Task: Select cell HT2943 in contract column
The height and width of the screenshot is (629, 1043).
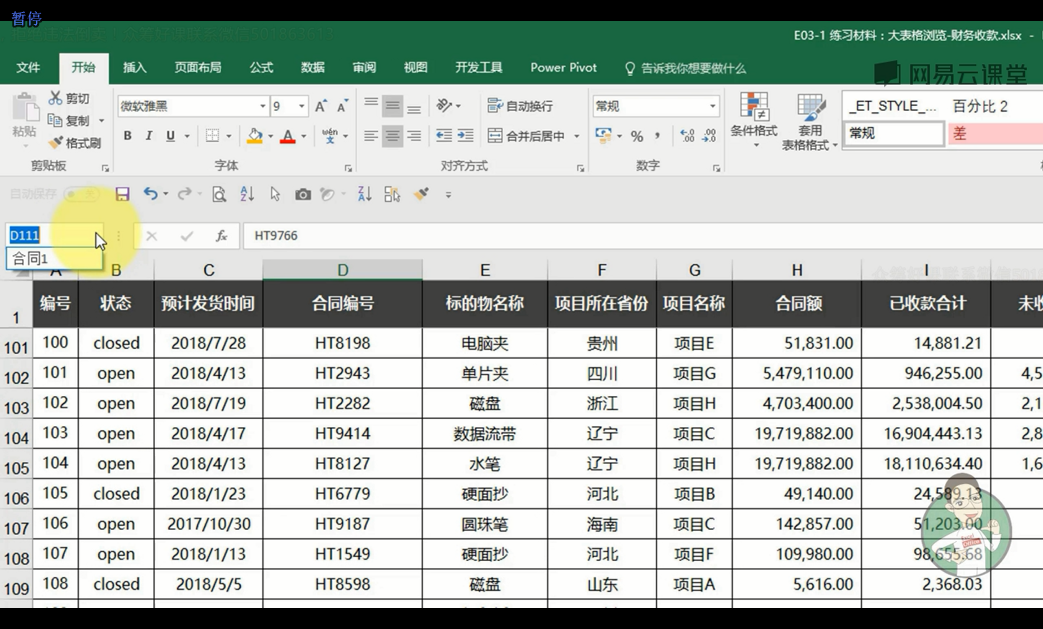Action: point(343,374)
